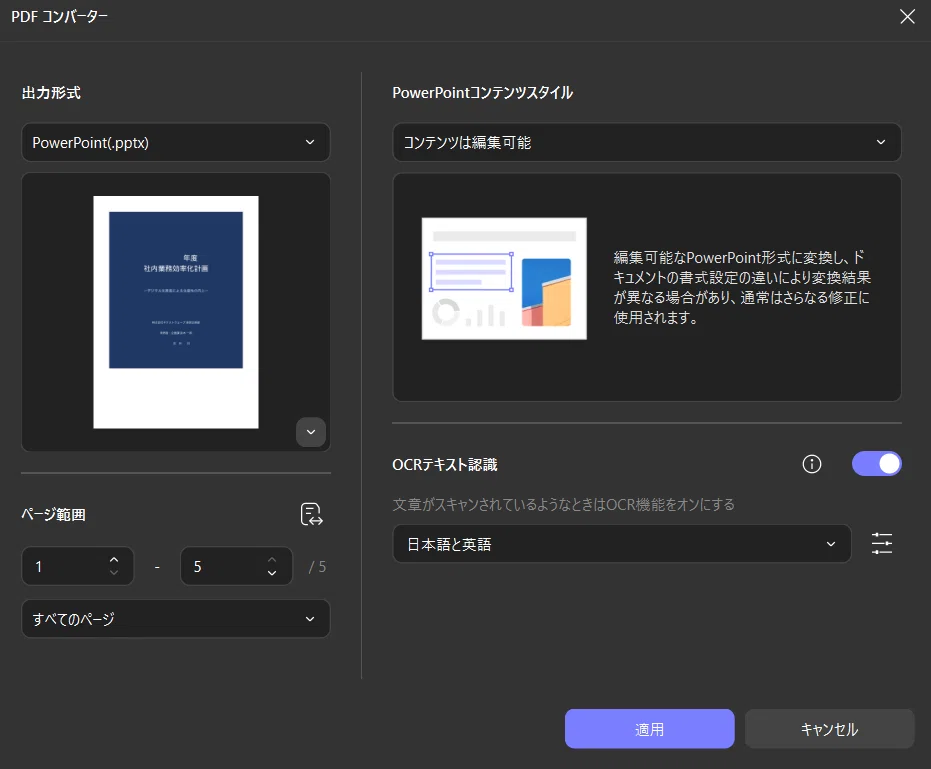Increase the end page number with up arrow
Viewport: 931px width, 769px height.
pyautogui.click(x=272, y=559)
